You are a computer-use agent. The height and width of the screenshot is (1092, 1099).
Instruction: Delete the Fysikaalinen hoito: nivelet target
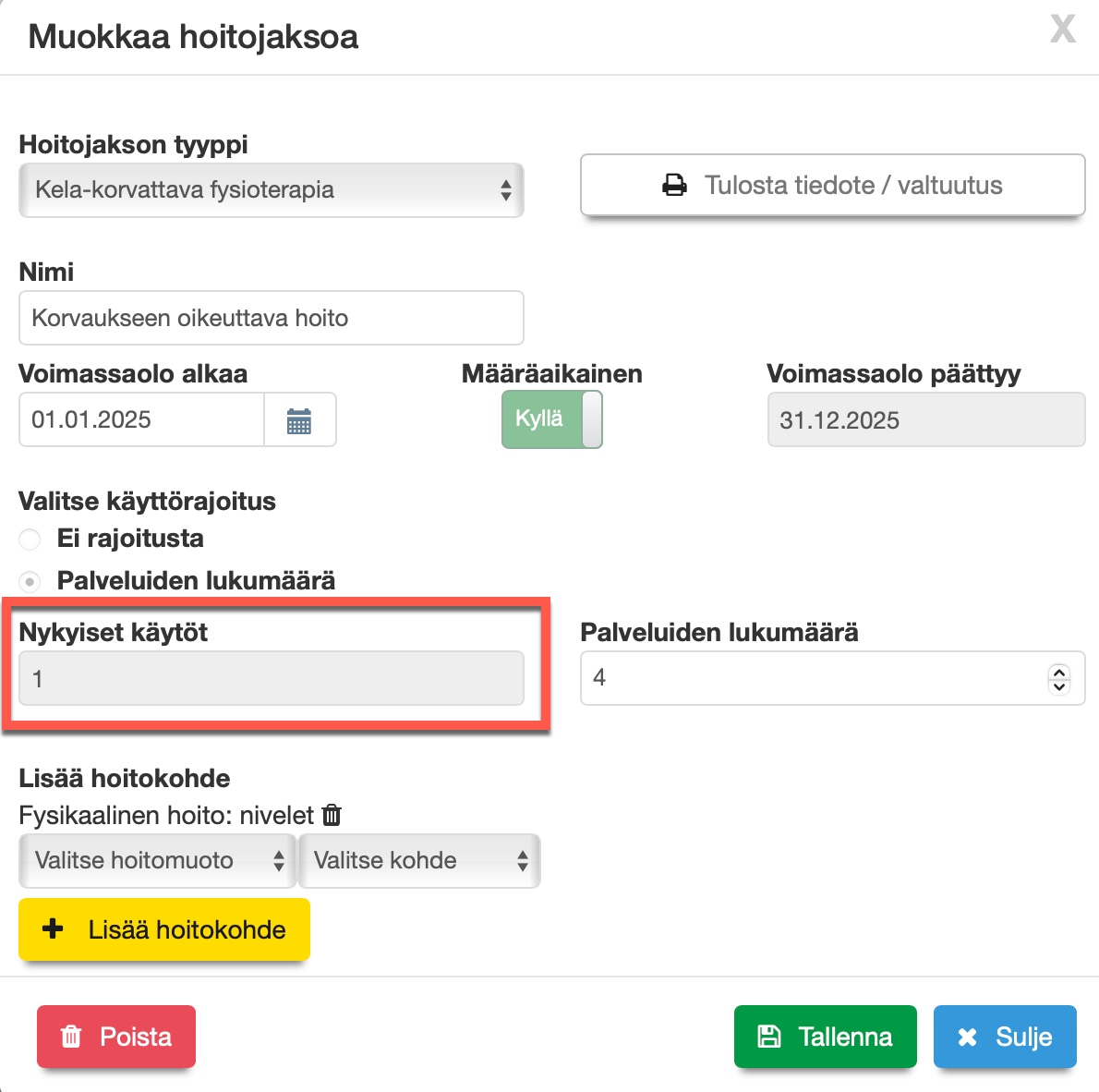332,815
